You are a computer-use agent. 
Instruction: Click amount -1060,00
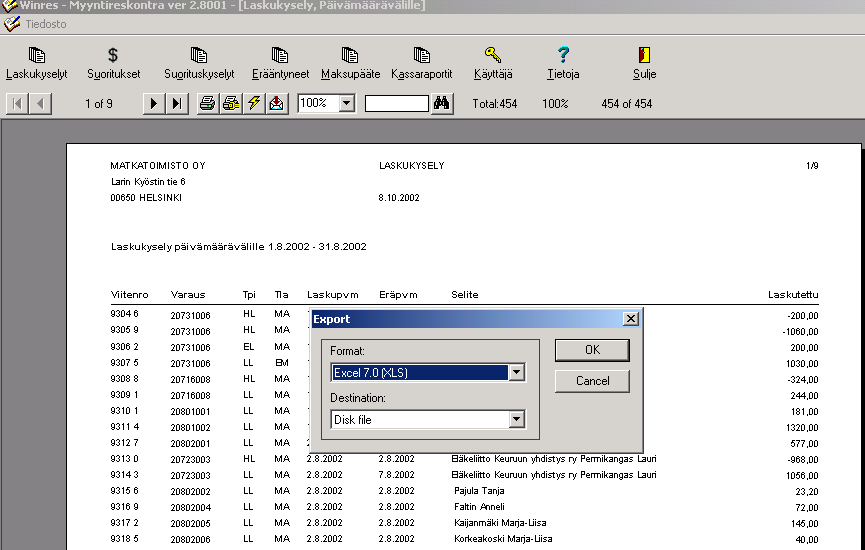800,332
